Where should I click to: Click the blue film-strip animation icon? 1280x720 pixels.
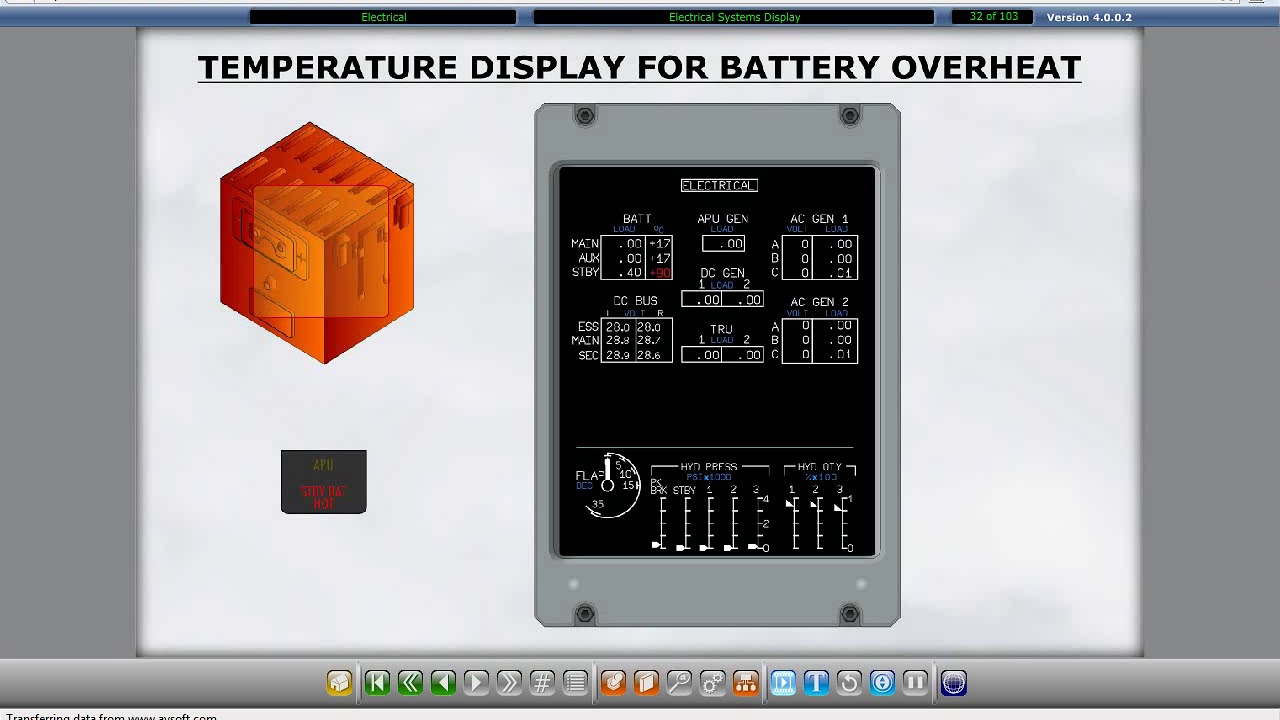pos(783,683)
